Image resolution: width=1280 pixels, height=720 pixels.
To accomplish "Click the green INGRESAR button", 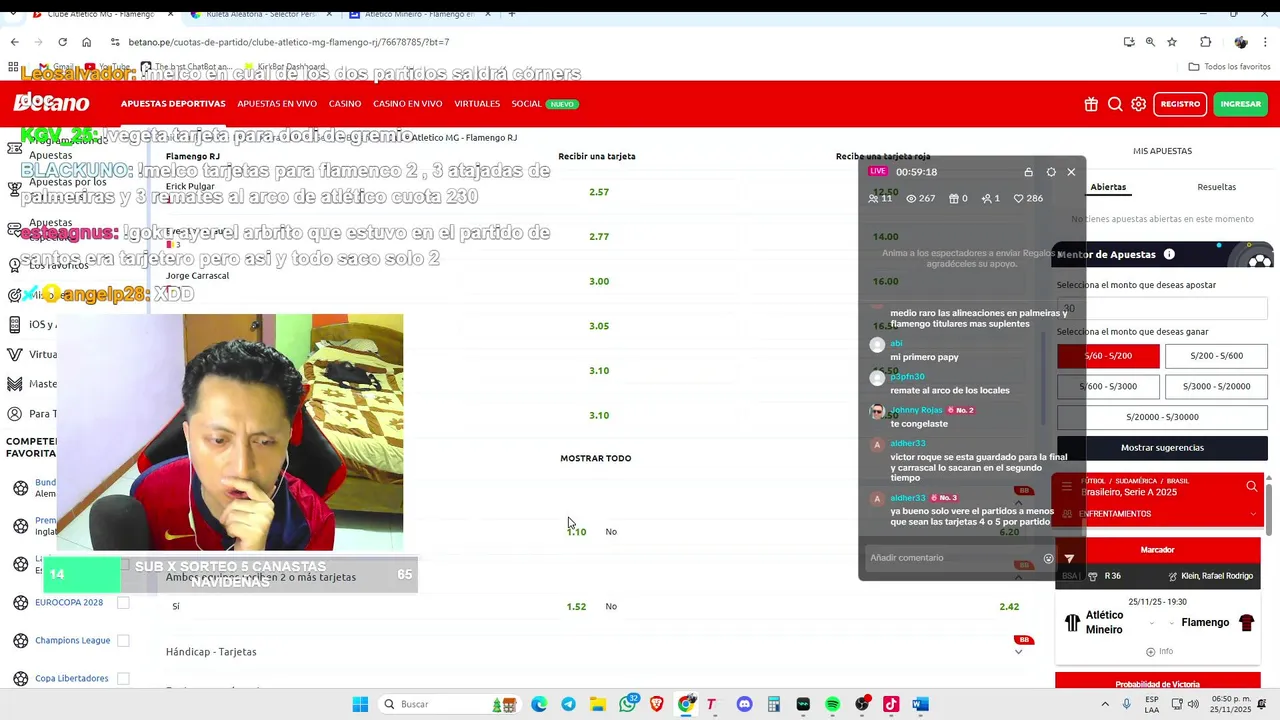I will tap(1240, 104).
